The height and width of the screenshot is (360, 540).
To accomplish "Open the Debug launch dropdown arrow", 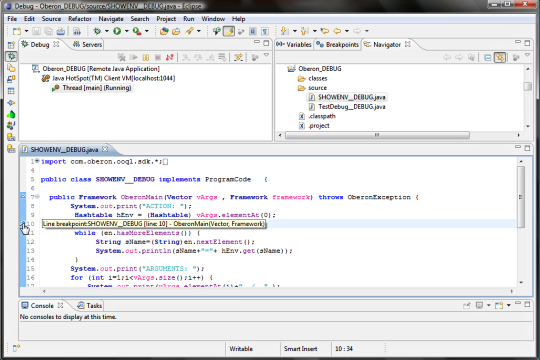I will coord(107,31).
